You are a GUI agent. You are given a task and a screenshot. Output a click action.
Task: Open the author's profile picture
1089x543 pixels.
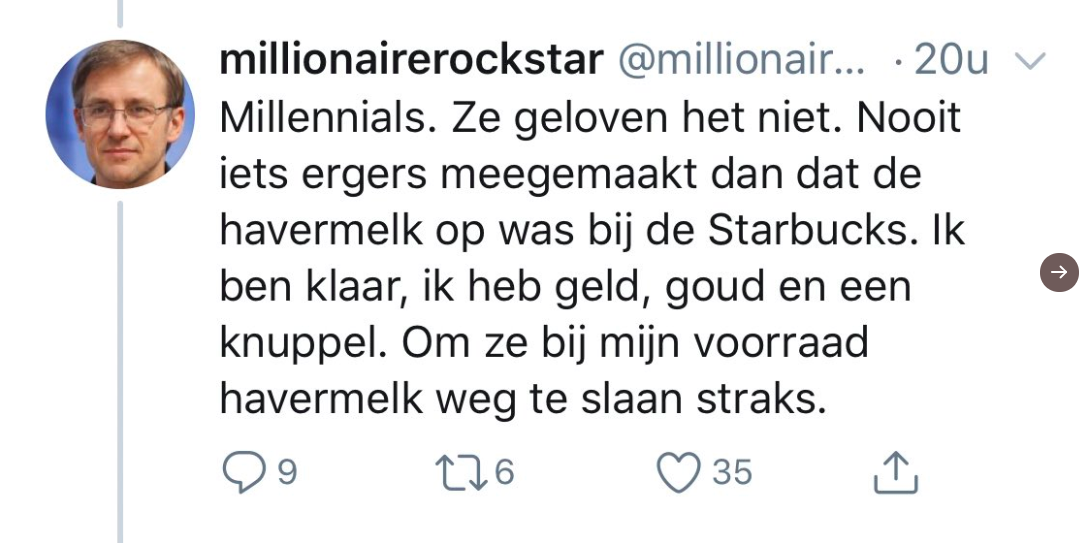pyautogui.click(x=120, y=114)
